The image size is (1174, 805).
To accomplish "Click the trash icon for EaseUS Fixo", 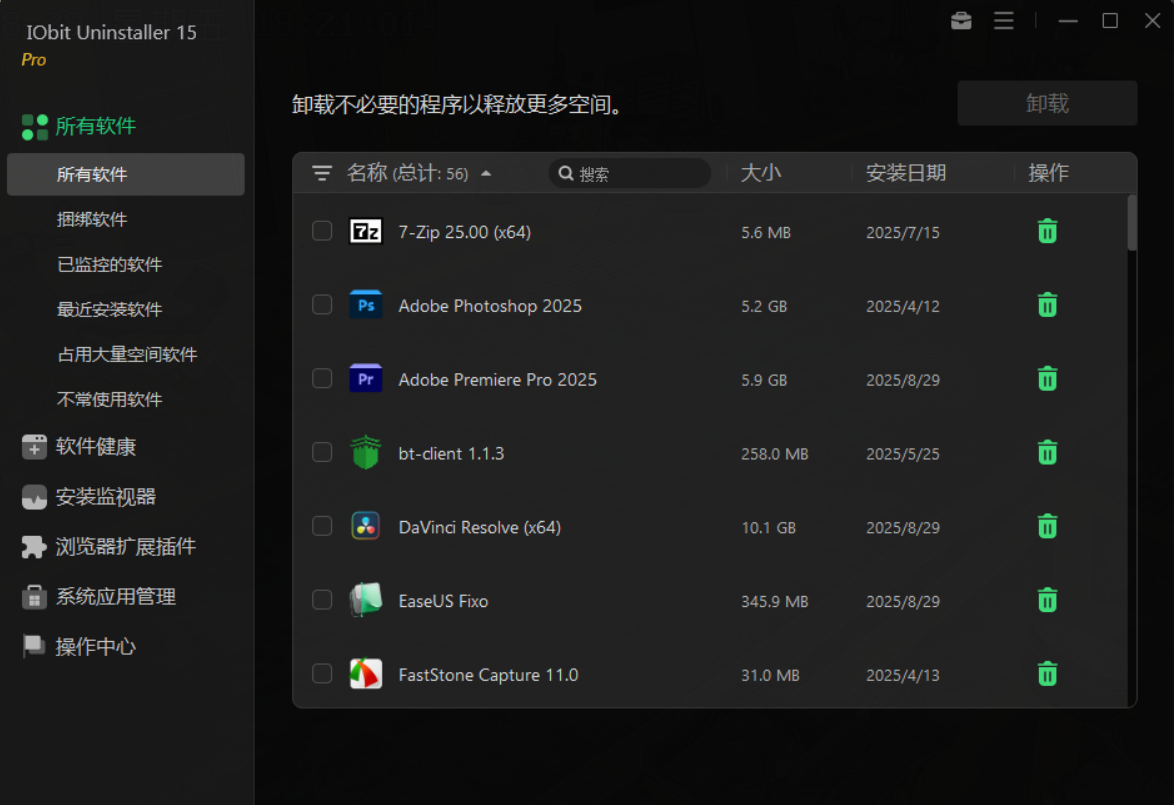I will pyautogui.click(x=1047, y=600).
